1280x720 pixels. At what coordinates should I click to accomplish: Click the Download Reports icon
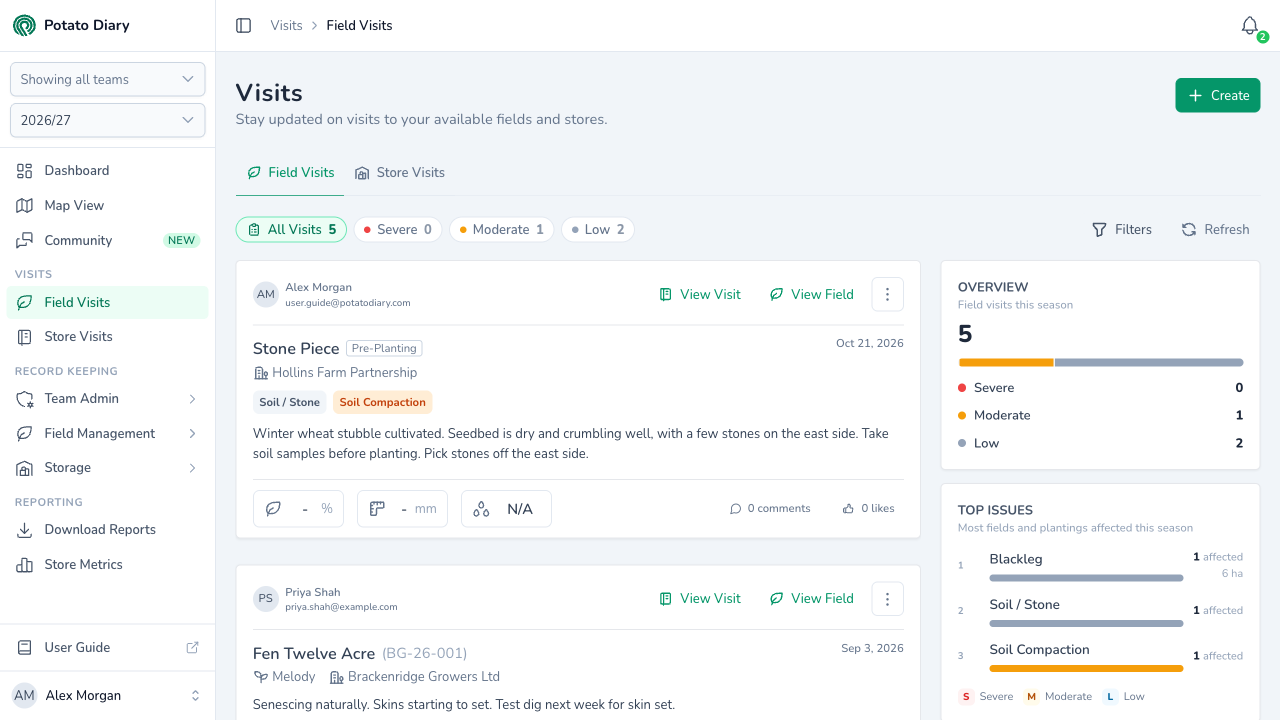(25, 530)
